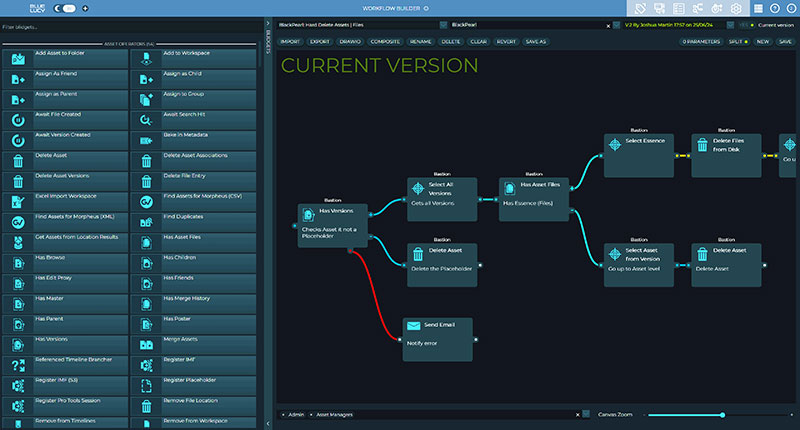Select the Assign As Friend blidget icon
This screenshot has width=800, height=430.
(x=18, y=80)
